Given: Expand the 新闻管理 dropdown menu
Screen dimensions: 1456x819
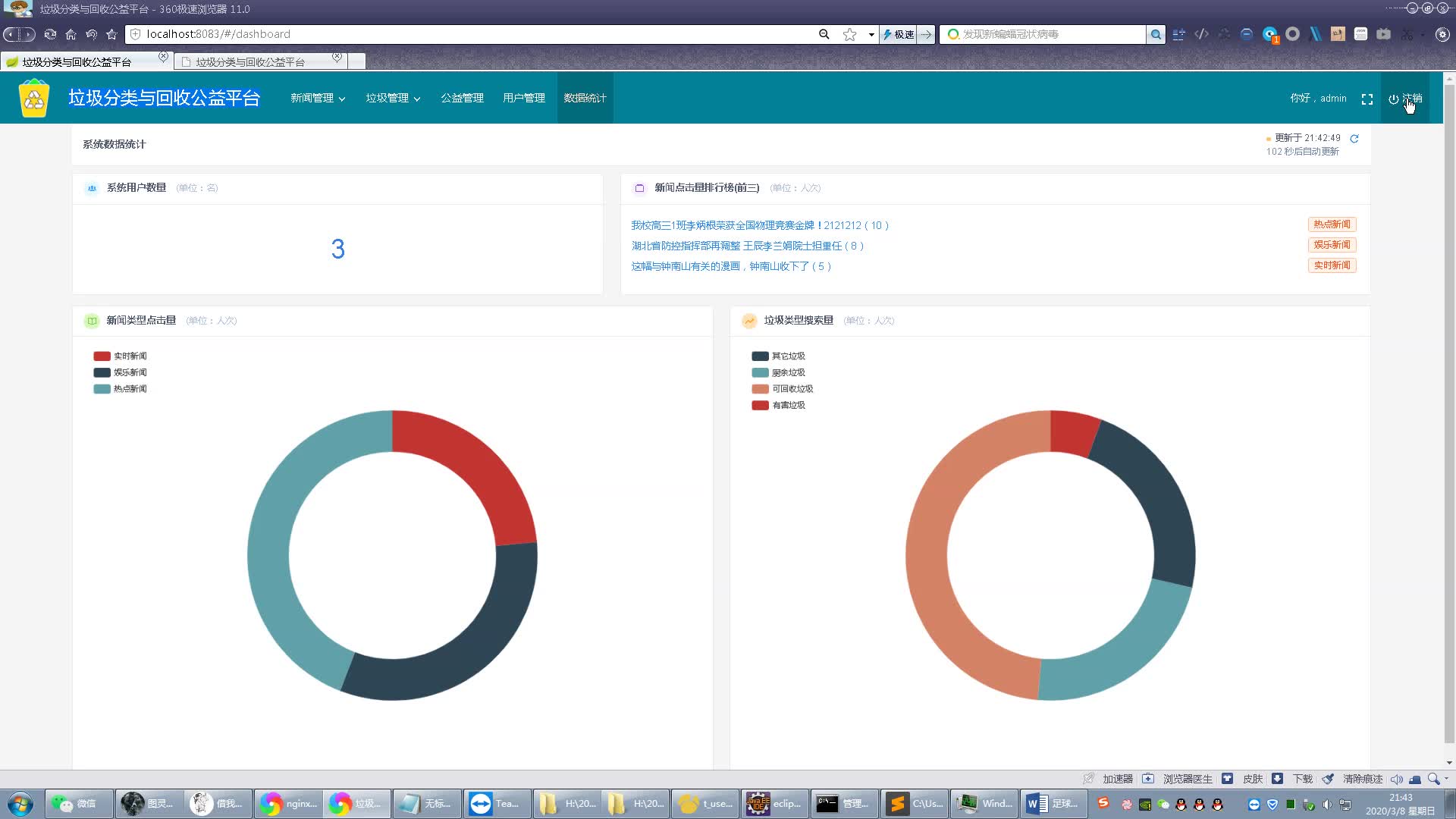Looking at the screenshot, I should [x=318, y=98].
